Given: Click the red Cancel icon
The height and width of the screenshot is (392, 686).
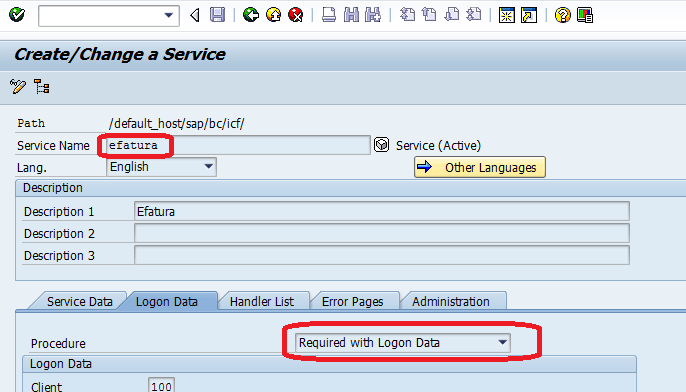Looking at the screenshot, I should 296,15.
